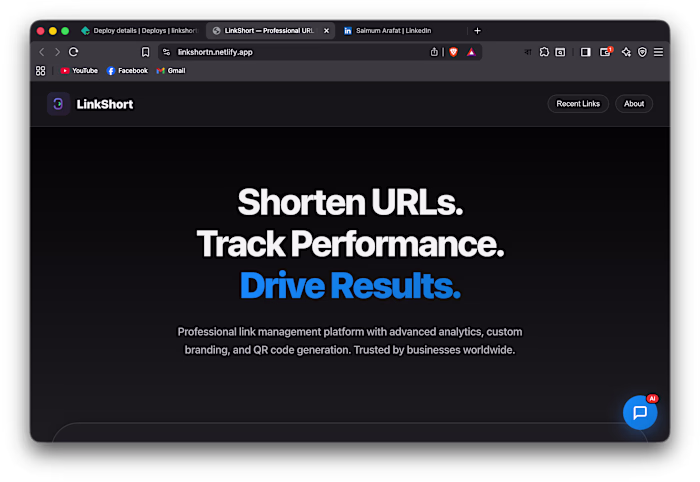Open the browser hamburger main menu

[x=658, y=52]
